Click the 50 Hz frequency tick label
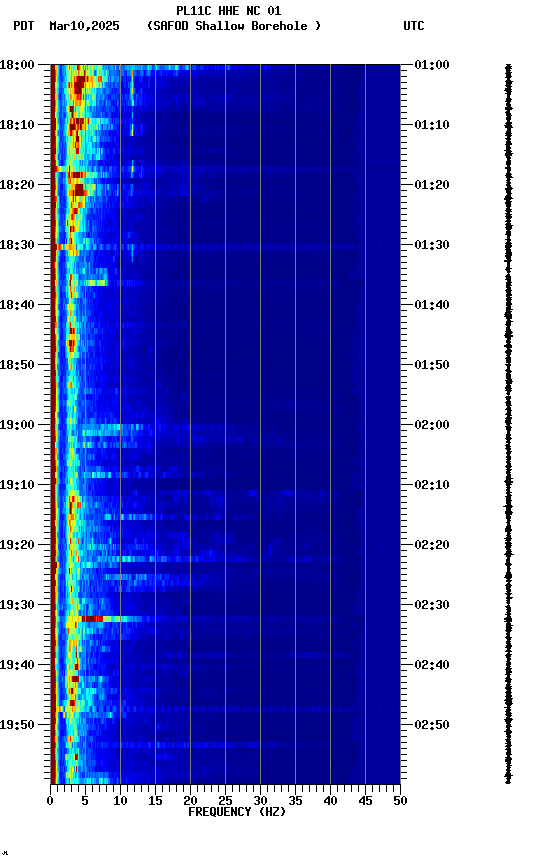This screenshot has height=864, width=552. tap(400, 801)
